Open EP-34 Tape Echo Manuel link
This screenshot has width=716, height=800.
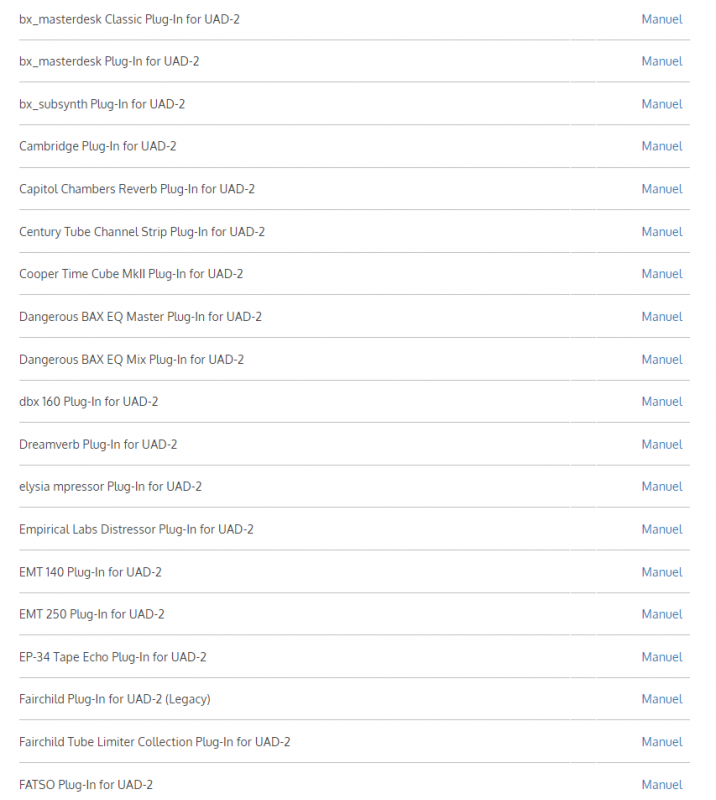coord(662,657)
